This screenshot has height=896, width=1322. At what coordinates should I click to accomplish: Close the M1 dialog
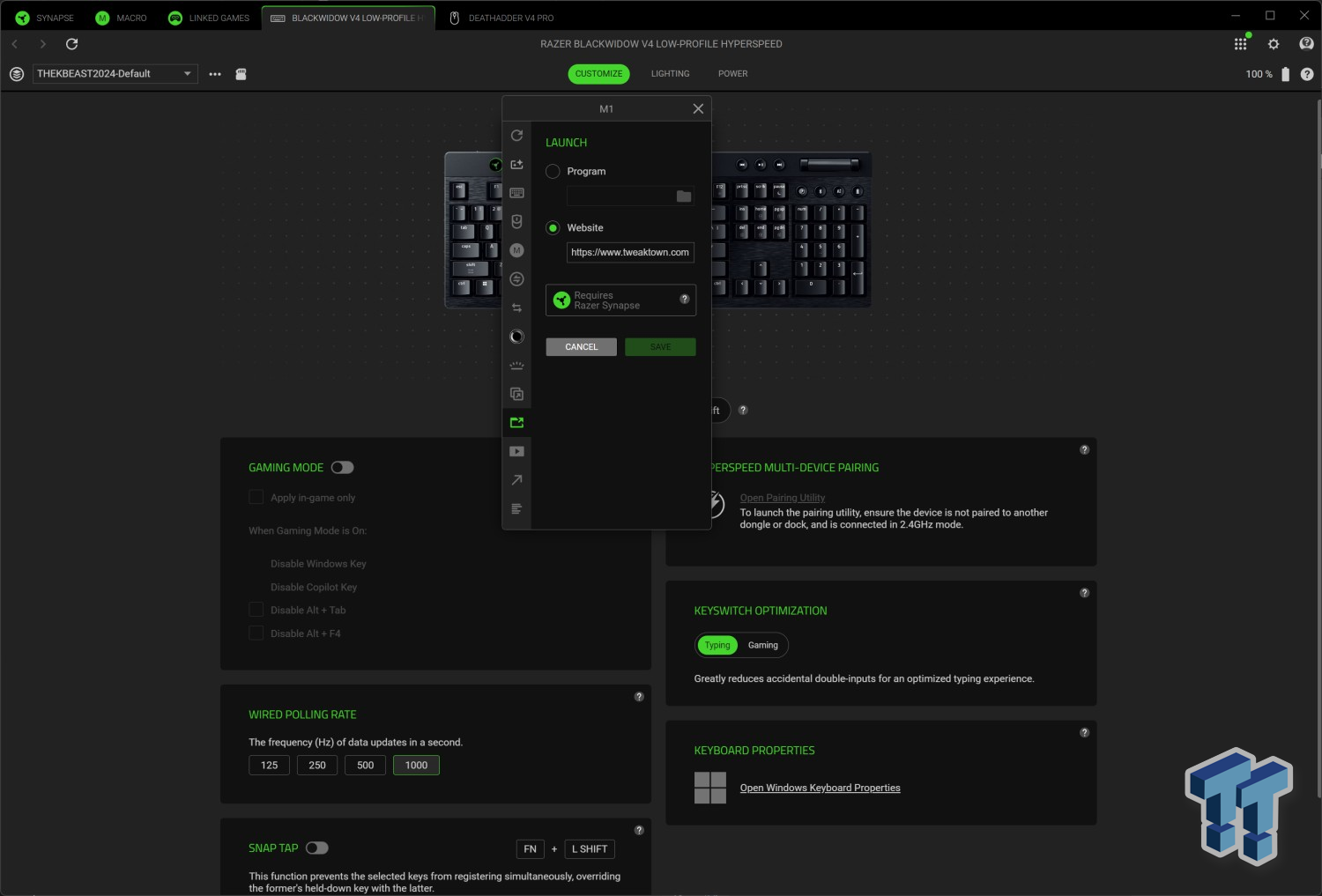tap(698, 109)
